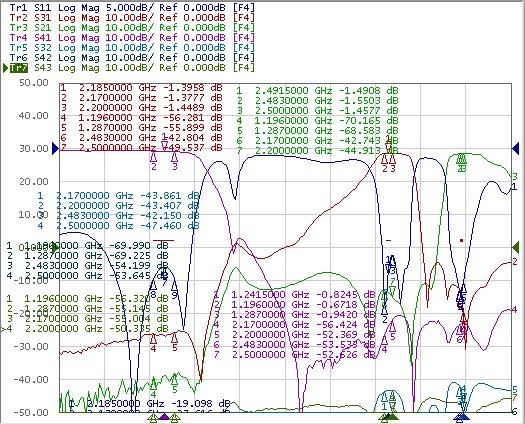Viewport: 525px width, 424px height.
Task: Click the red S31 marker readout -1.3958 dB
Action: tap(193, 88)
